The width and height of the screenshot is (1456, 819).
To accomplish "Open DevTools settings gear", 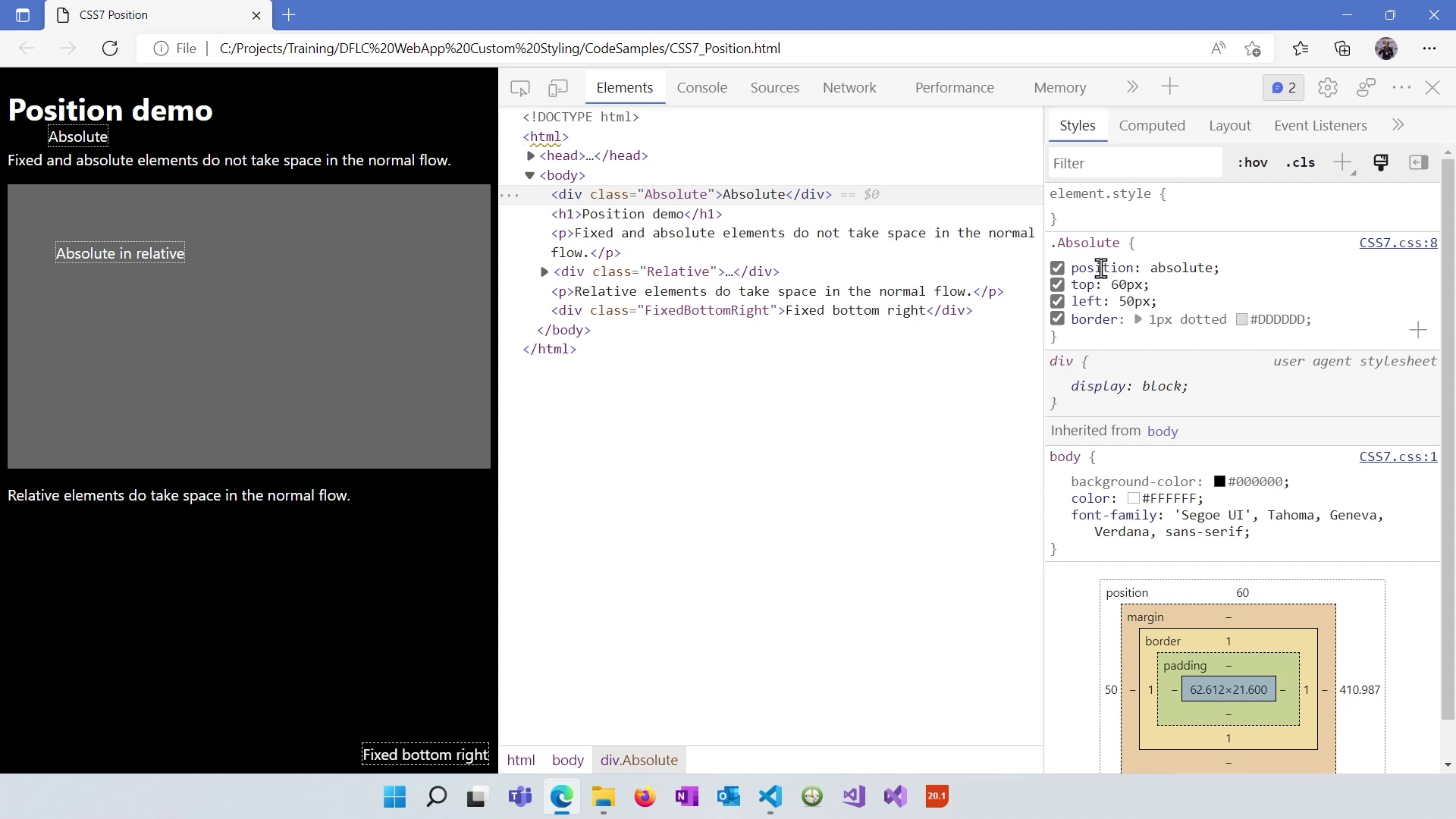I will [x=1327, y=87].
